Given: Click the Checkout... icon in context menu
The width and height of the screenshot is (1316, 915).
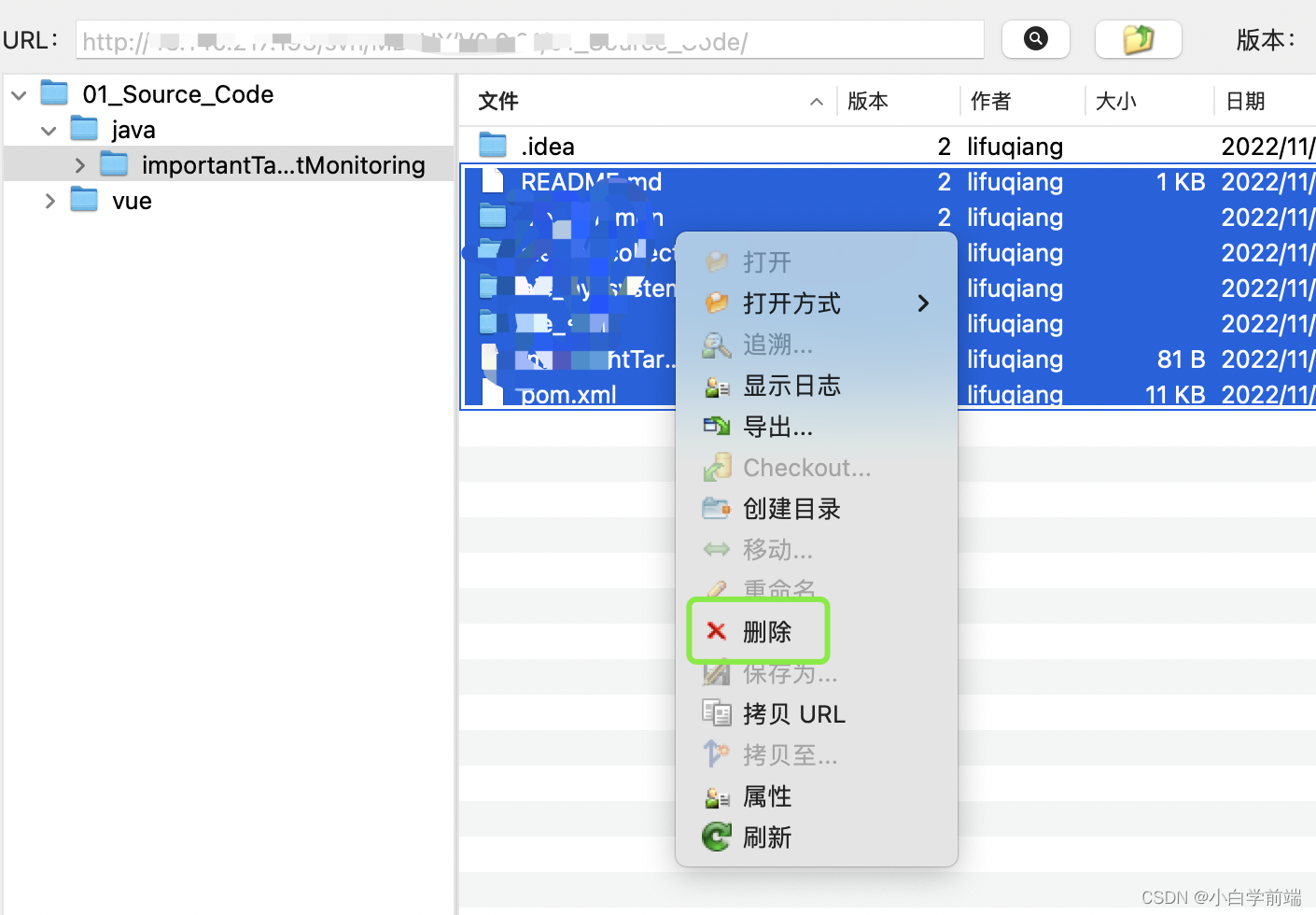Looking at the screenshot, I should (716, 467).
